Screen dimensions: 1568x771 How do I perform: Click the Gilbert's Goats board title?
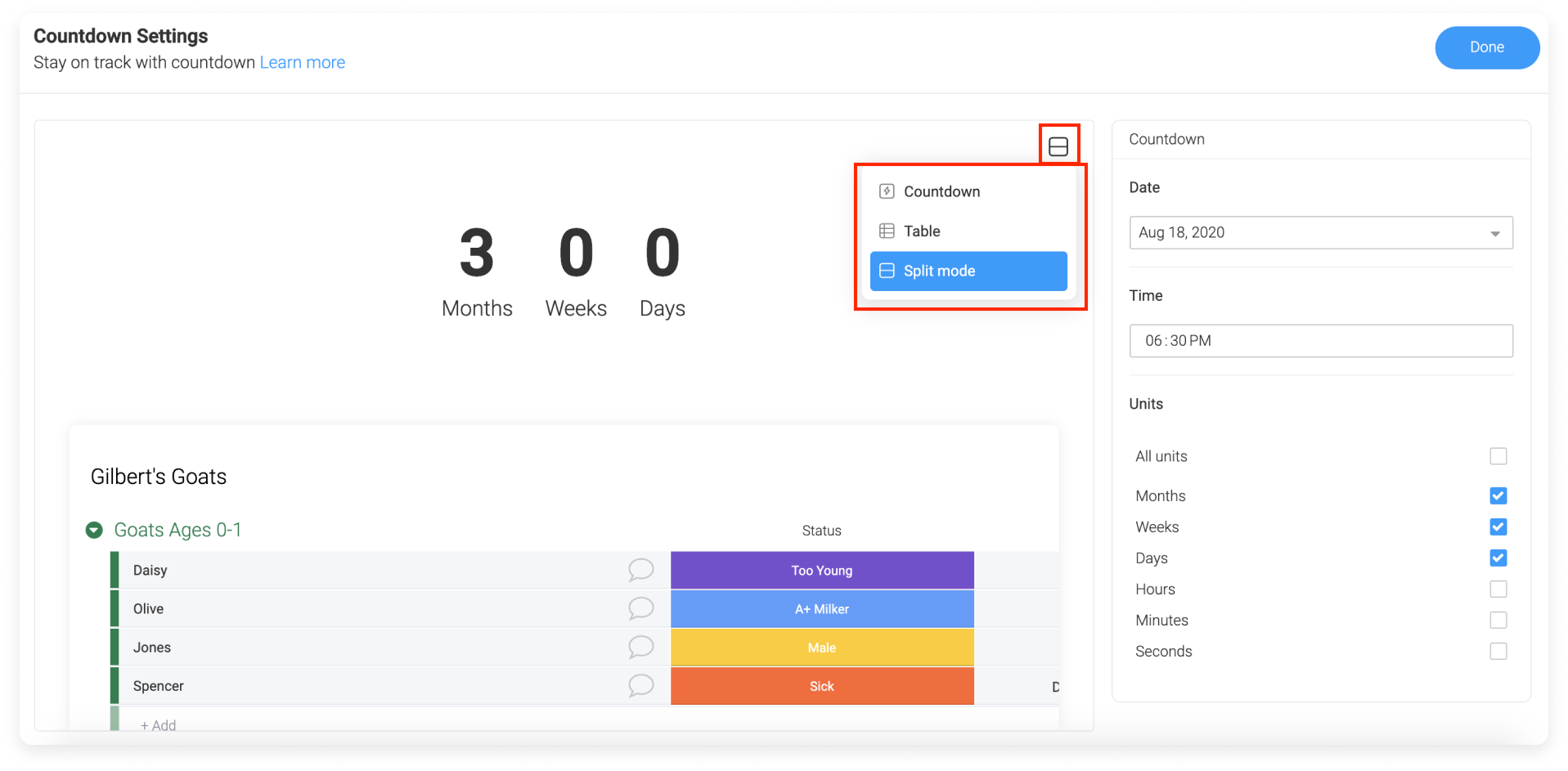pyautogui.click(x=159, y=477)
